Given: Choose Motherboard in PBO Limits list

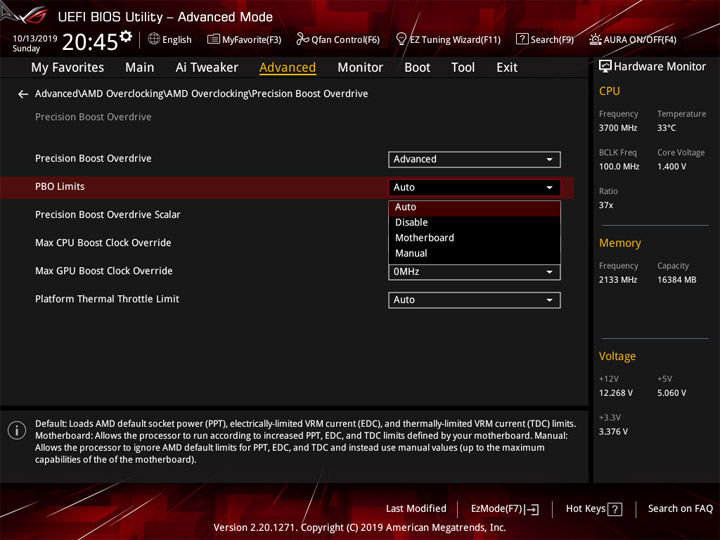Looking at the screenshot, I should tap(474, 238).
